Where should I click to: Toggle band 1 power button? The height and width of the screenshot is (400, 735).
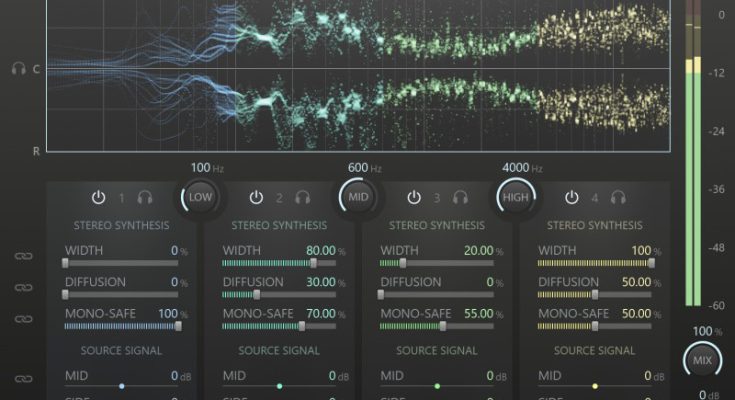pyautogui.click(x=98, y=198)
